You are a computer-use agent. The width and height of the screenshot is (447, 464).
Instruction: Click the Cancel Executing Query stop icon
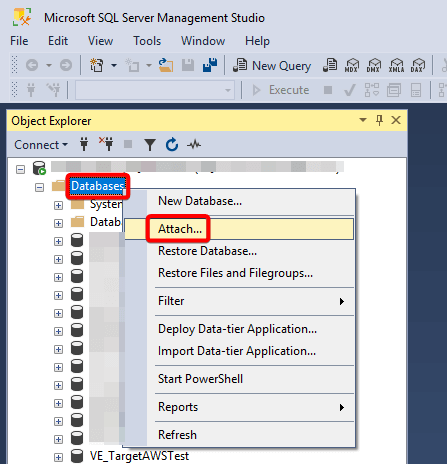click(328, 90)
